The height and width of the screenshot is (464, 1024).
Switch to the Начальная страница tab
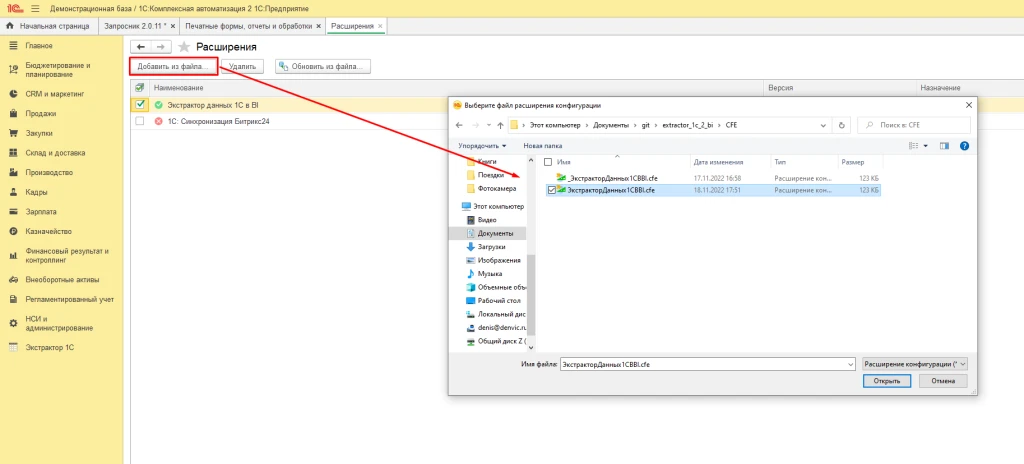click(48, 26)
